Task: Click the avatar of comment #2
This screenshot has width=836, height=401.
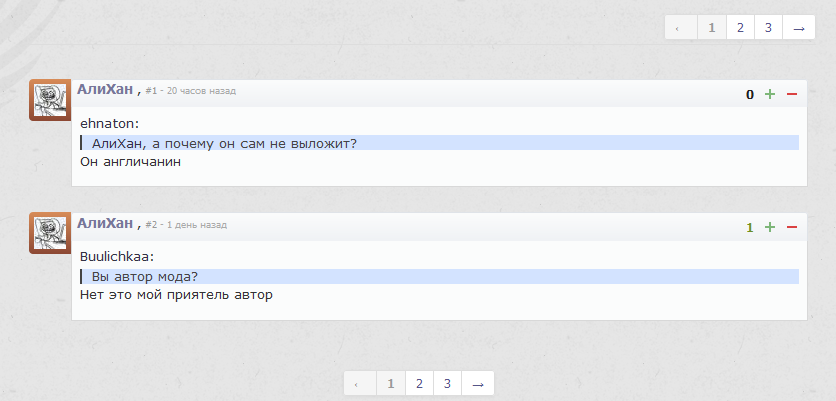Action: [x=49, y=233]
